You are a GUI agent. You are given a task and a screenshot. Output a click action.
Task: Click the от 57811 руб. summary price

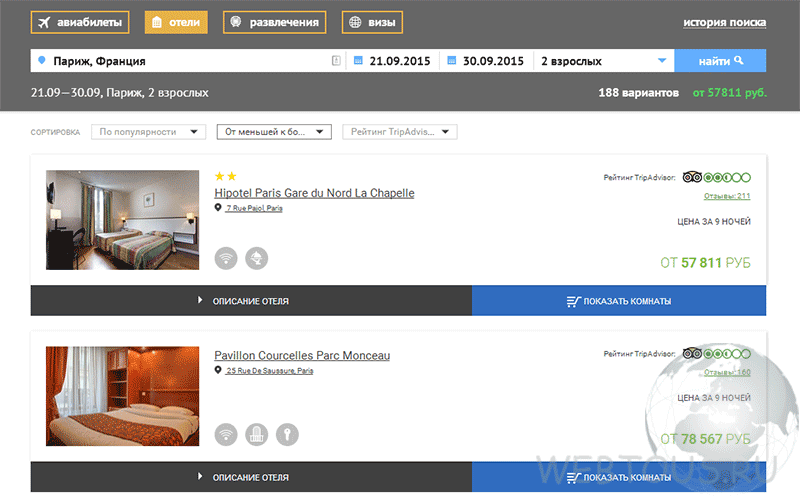click(730, 93)
